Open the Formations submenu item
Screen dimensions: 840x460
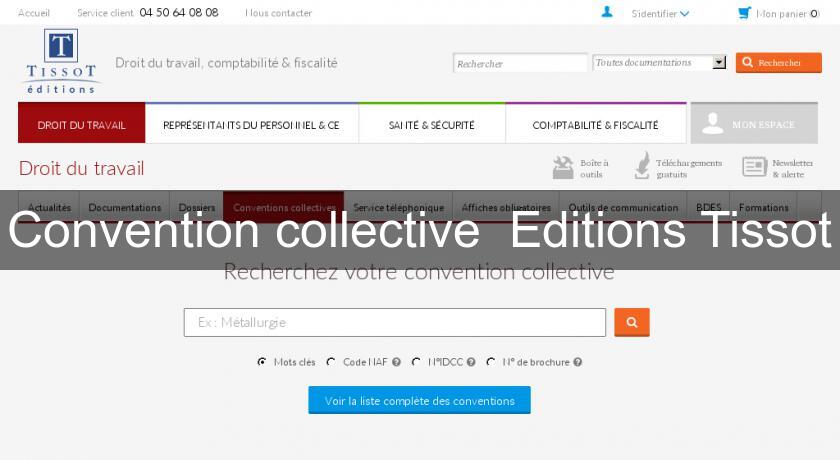click(763, 207)
